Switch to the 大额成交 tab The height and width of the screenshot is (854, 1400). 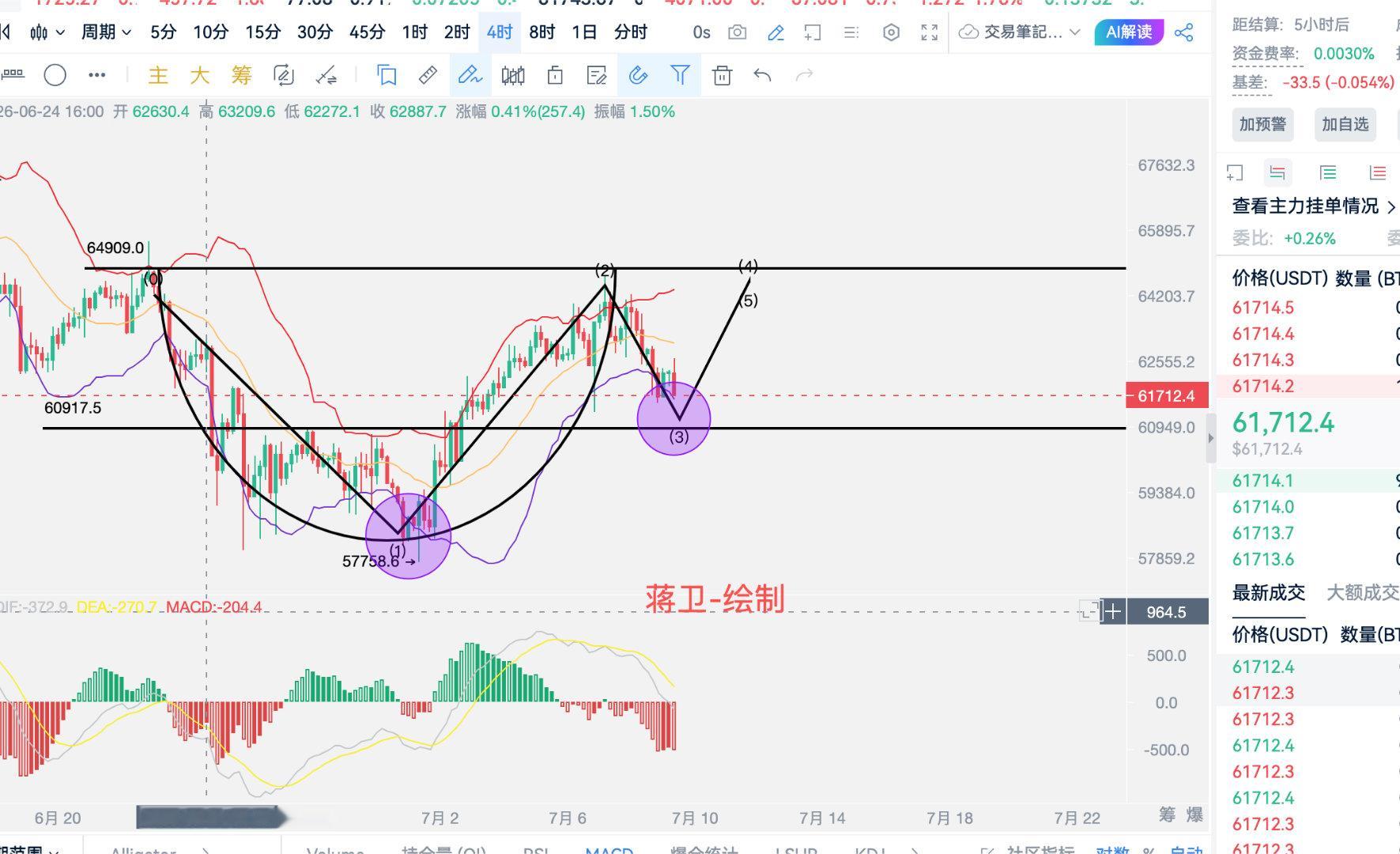pos(1362,592)
